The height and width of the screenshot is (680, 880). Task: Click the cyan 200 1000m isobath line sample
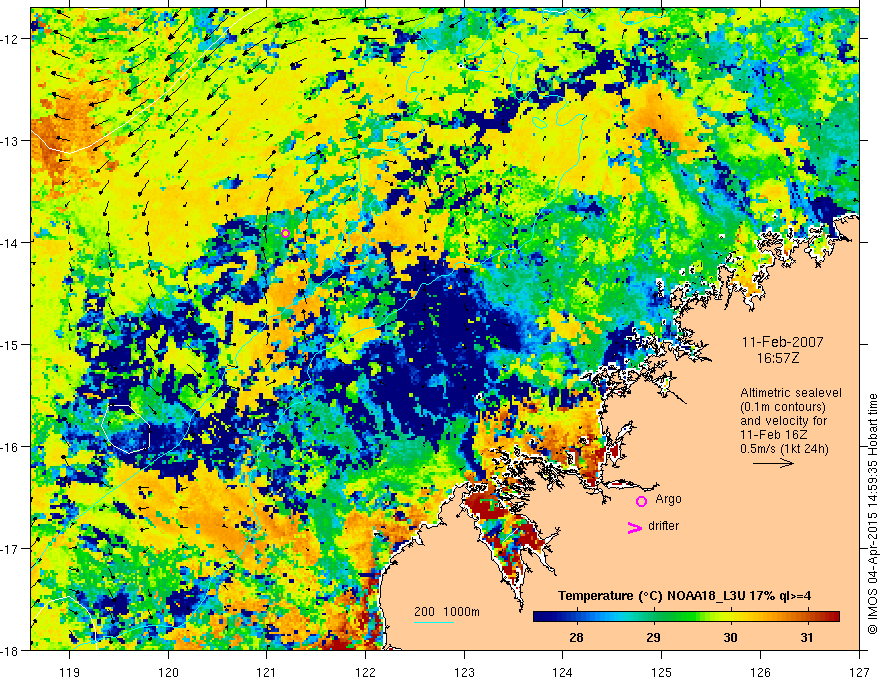pyautogui.click(x=434, y=622)
